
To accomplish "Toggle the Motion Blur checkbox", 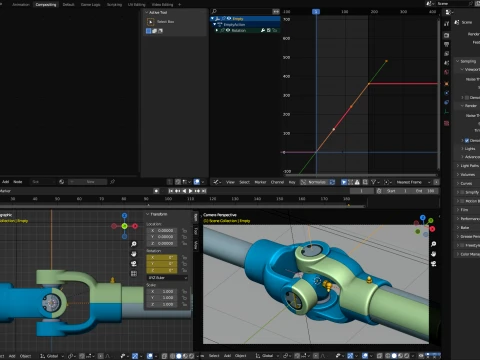I will click(462, 201).
